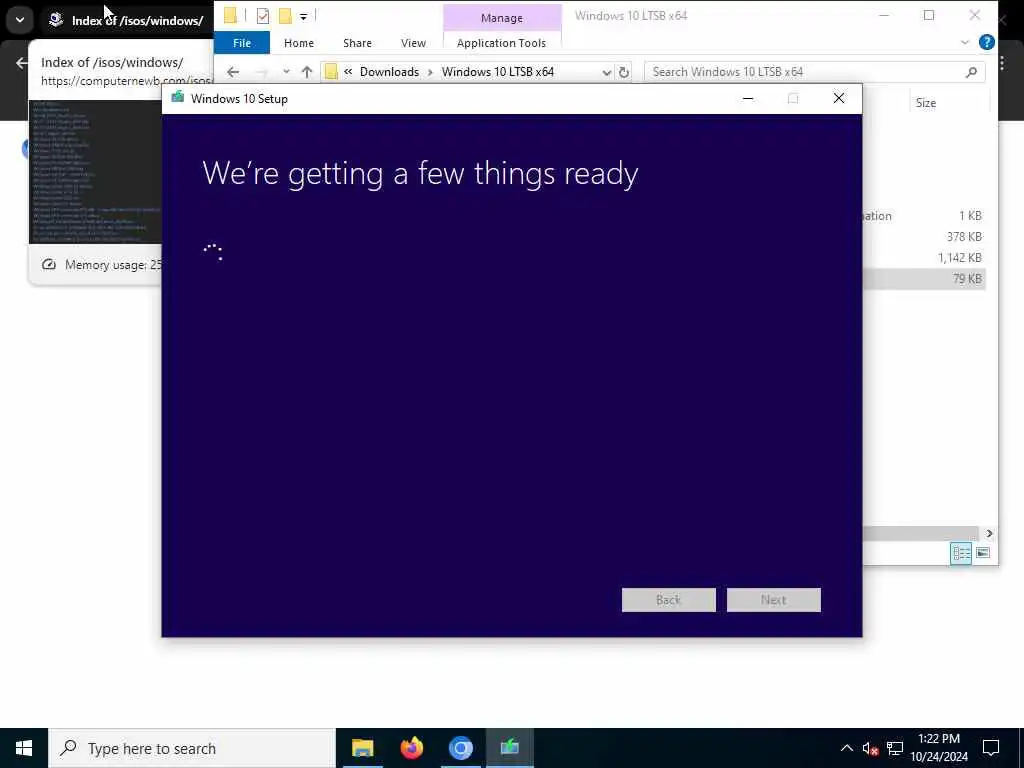Navigate up one folder level
The image size is (1024, 768).
pos(307,72)
